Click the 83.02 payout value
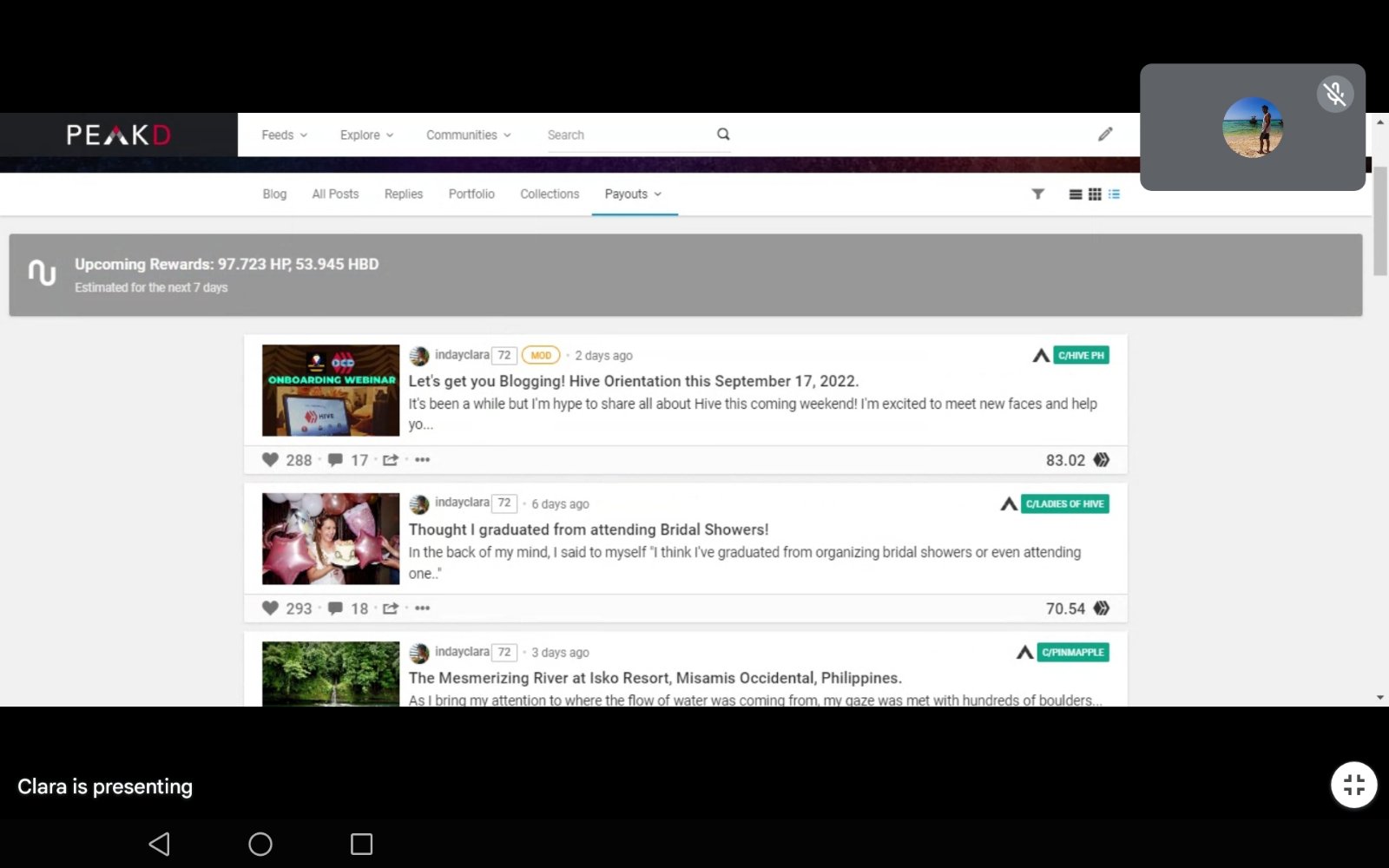Screen dimensions: 1389x868 coord(1065,460)
